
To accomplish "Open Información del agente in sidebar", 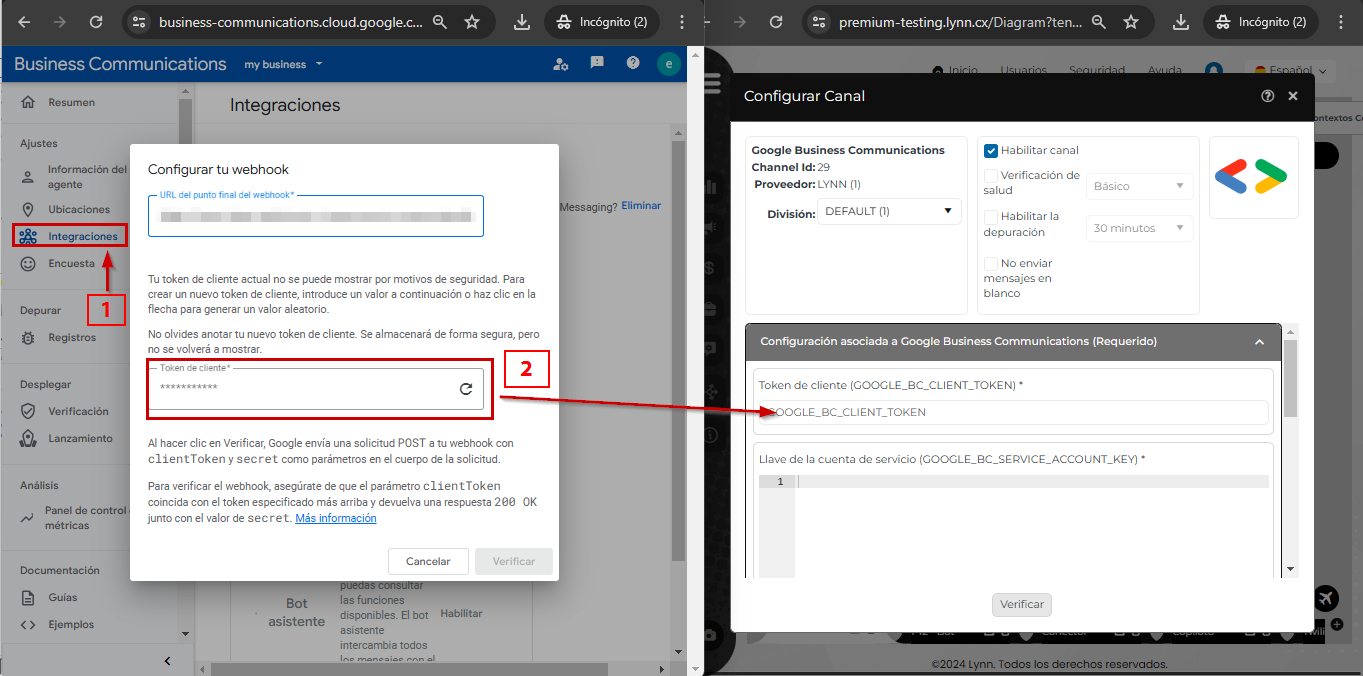I will [x=87, y=177].
